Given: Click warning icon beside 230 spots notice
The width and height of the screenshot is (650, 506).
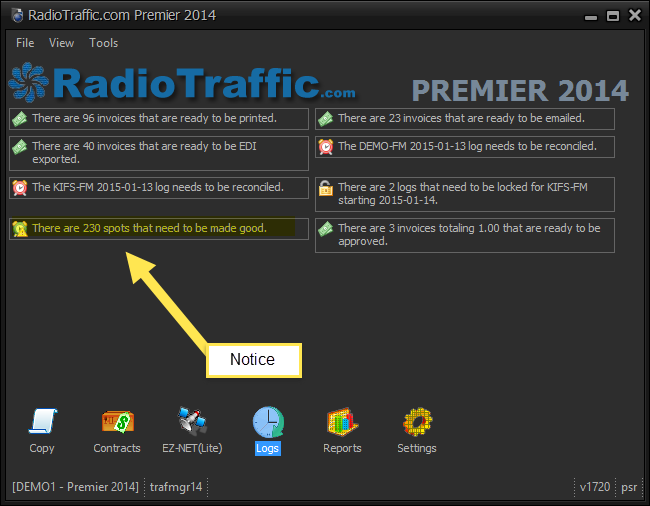Looking at the screenshot, I should coord(19,229).
